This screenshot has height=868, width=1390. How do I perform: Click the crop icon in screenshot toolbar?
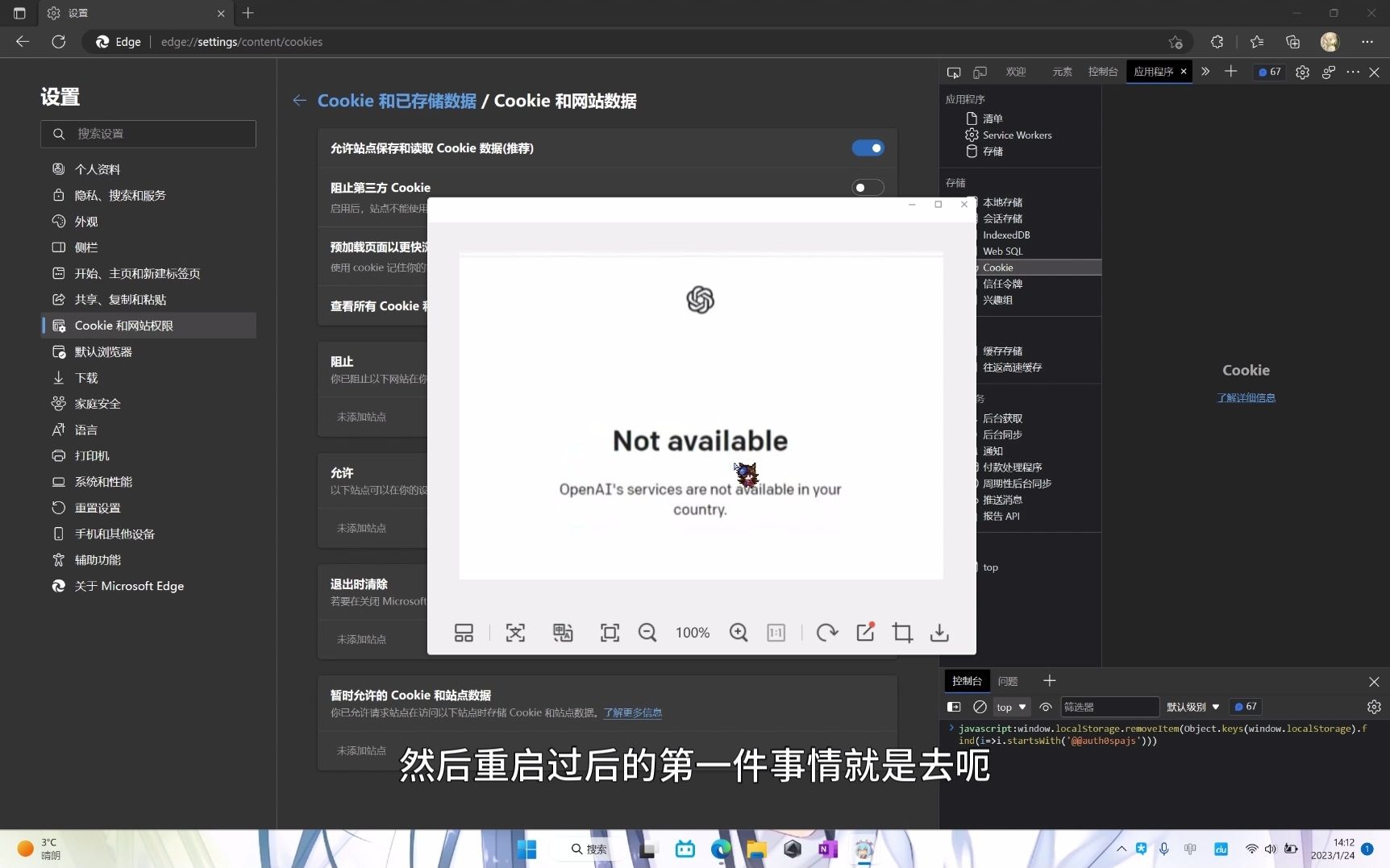[902, 633]
